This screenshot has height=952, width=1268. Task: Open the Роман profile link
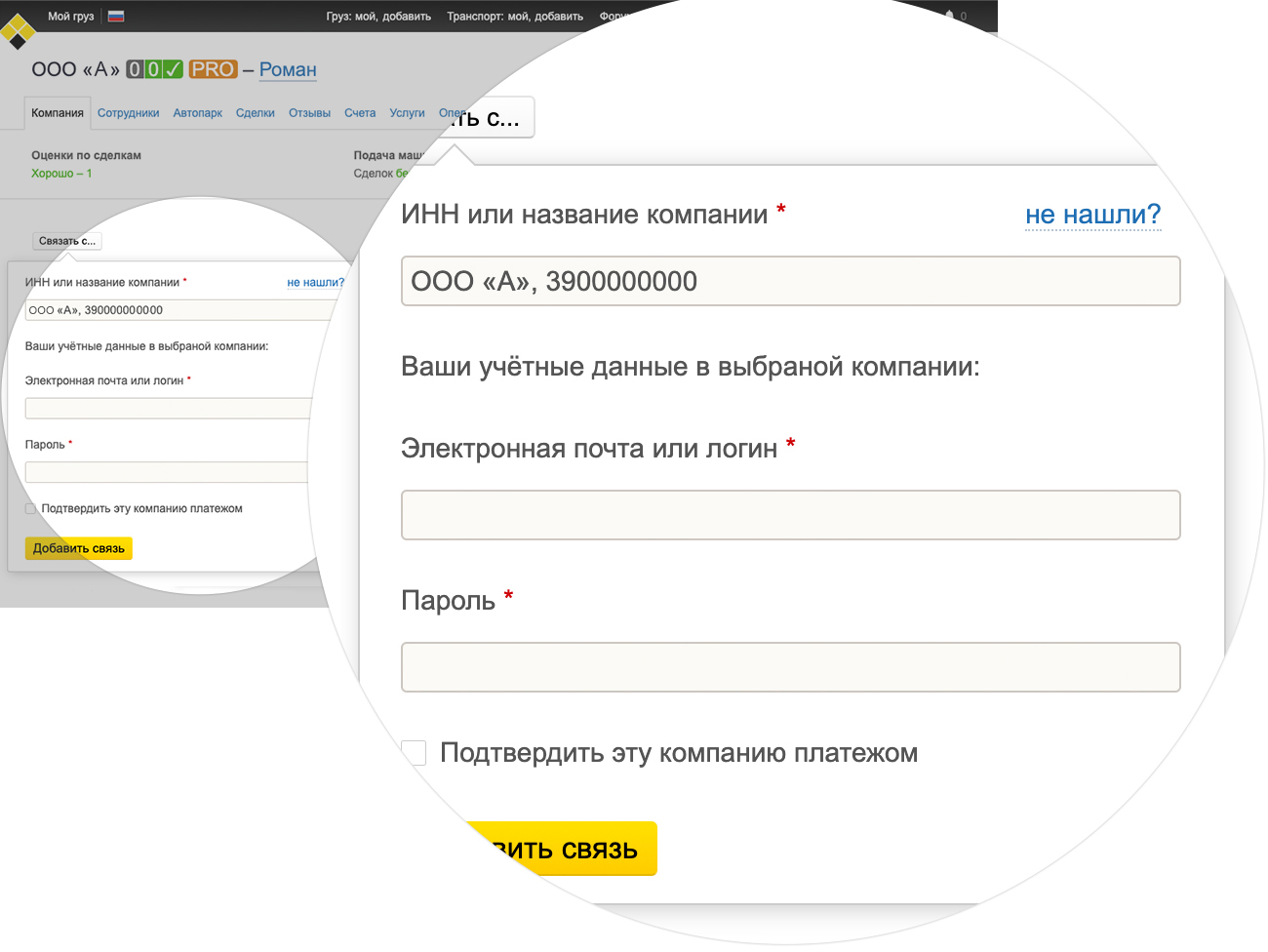coord(288,70)
